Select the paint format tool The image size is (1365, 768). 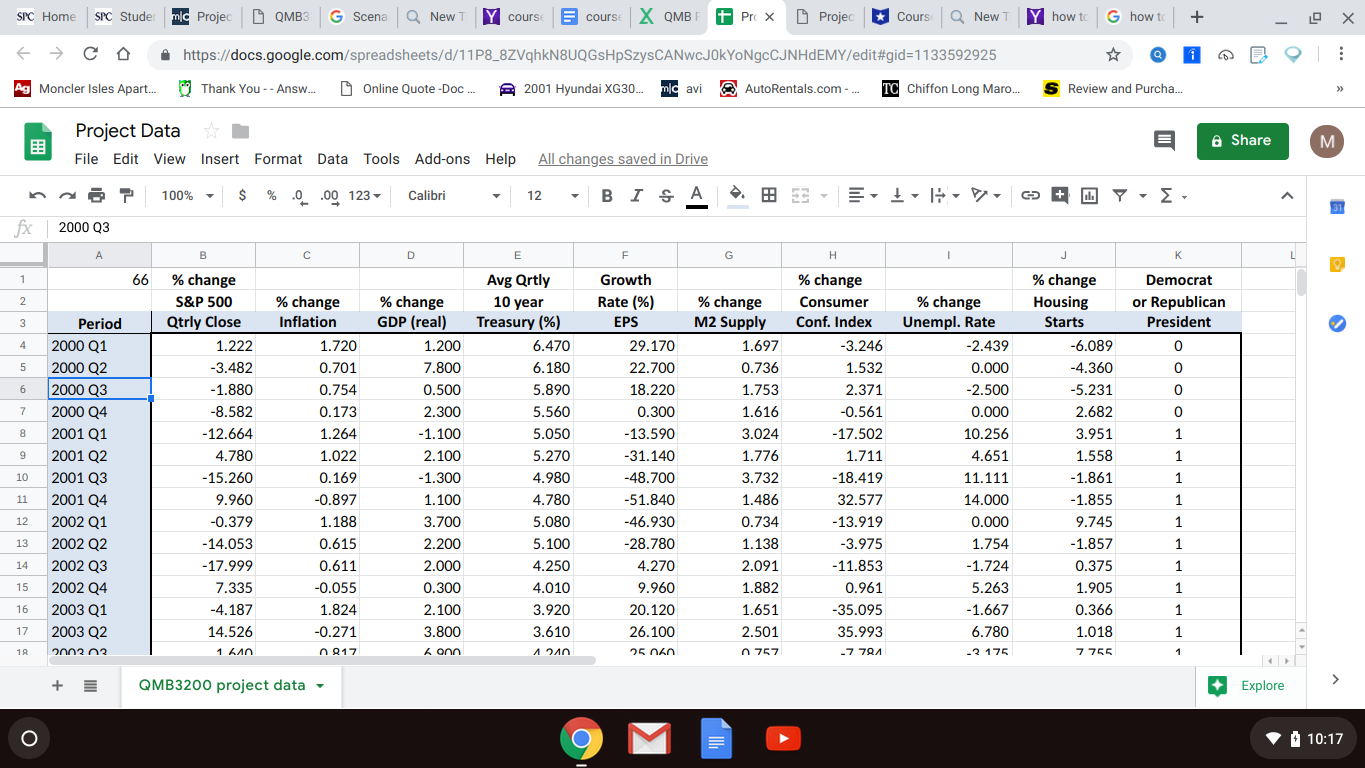tap(126, 196)
